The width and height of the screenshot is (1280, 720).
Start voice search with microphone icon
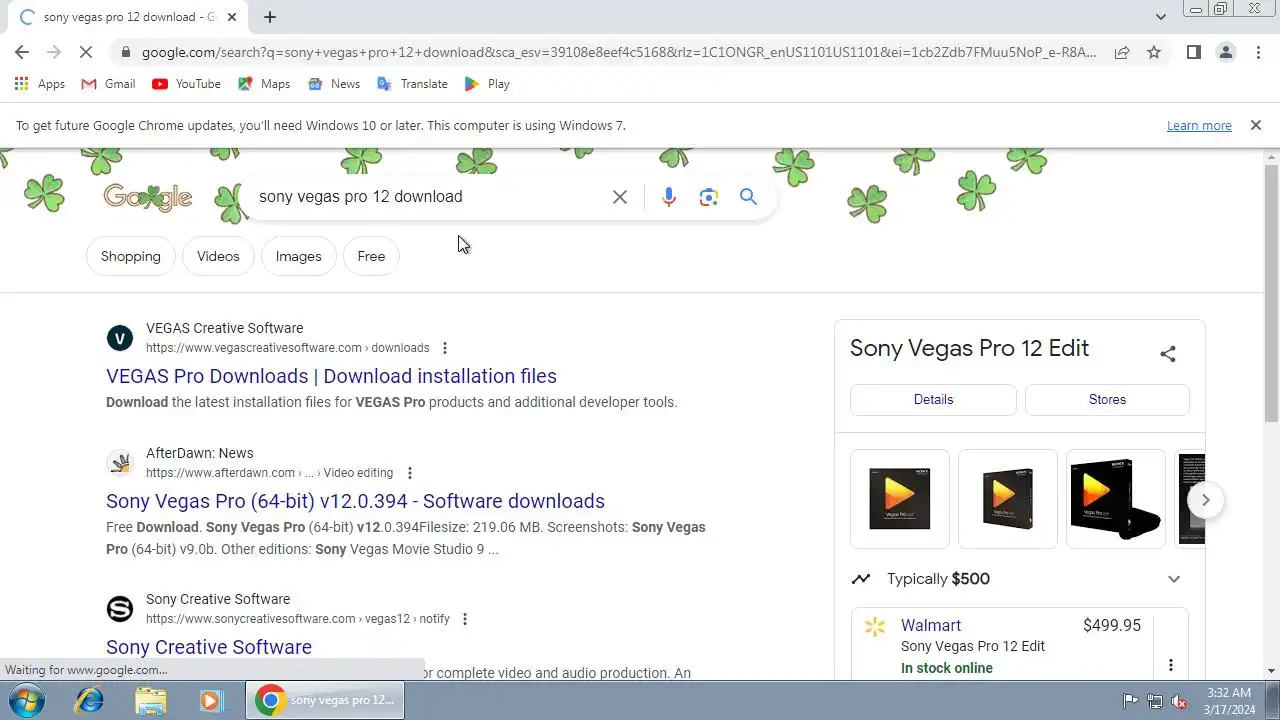pyautogui.click(x=669, y=197)
